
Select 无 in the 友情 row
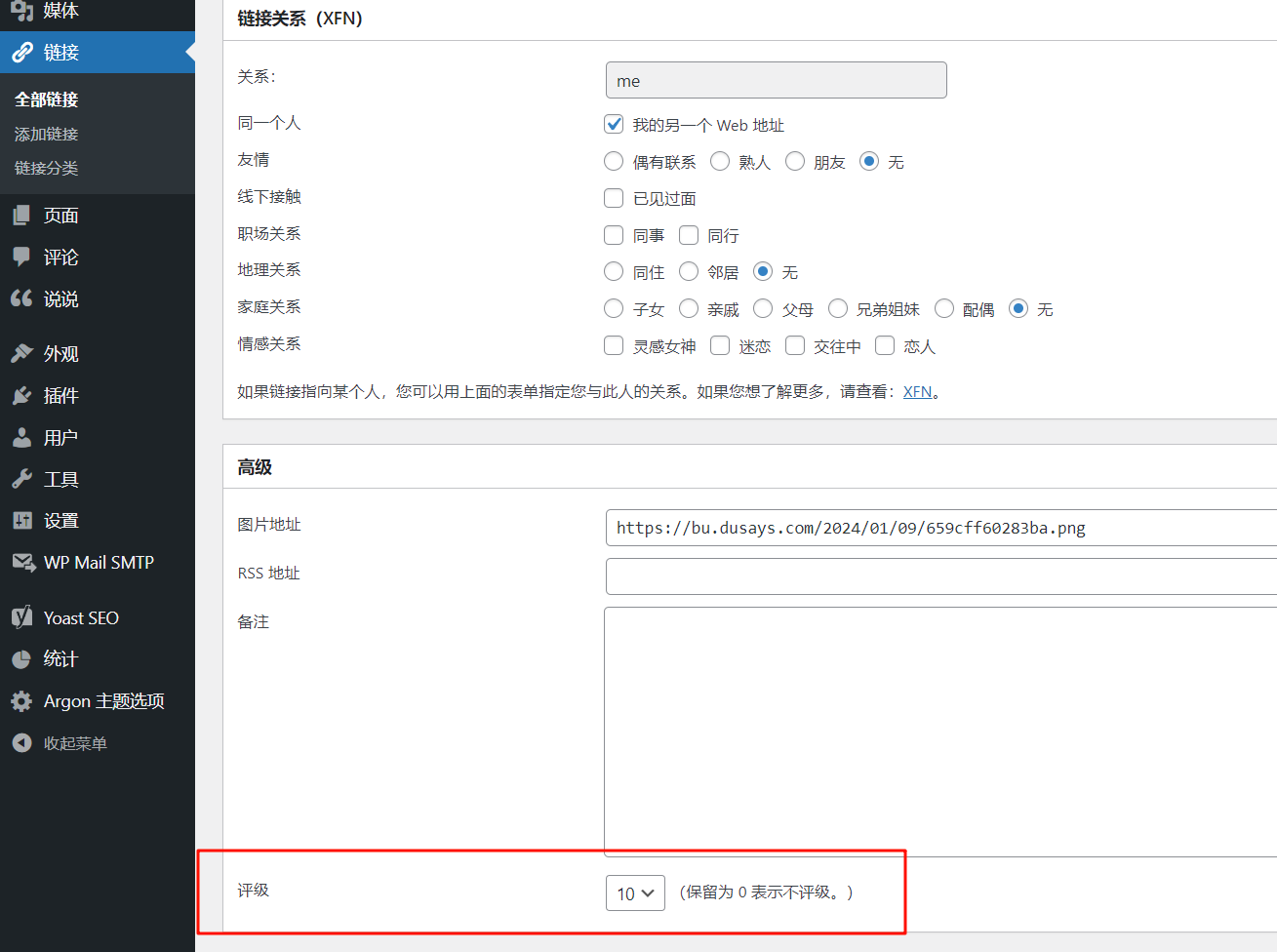869,161
